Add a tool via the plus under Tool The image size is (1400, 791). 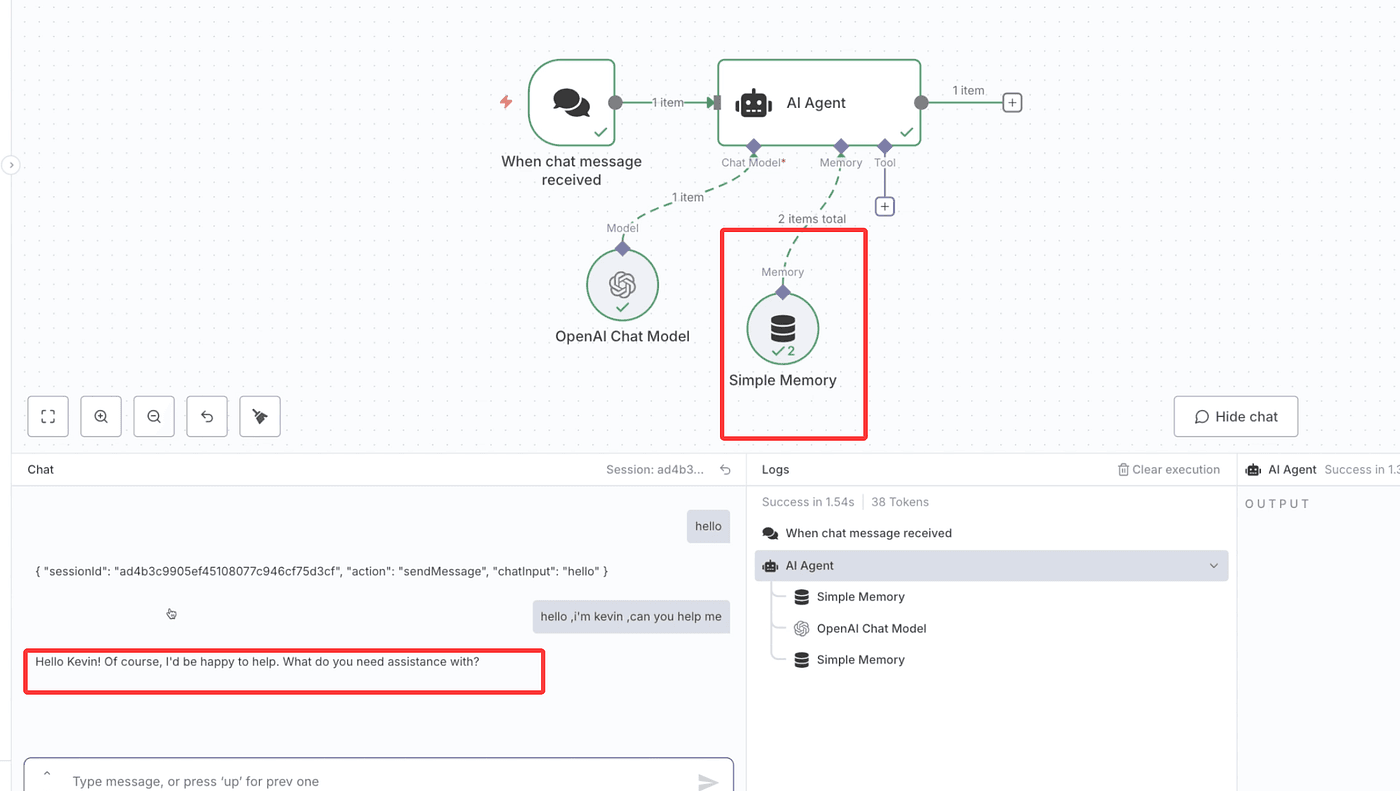[x=884, y=207]
